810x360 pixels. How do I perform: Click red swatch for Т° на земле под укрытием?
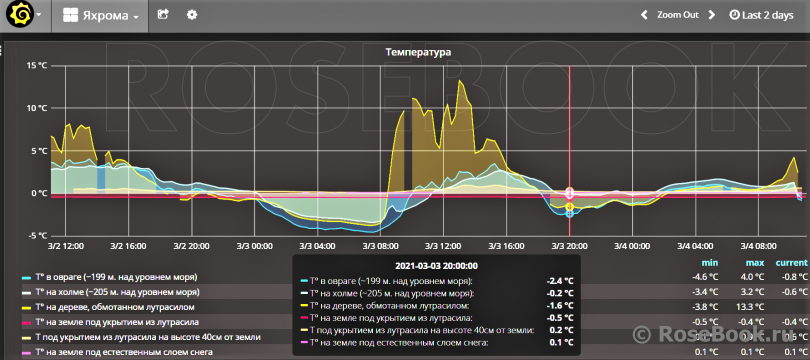coord(26,323)
